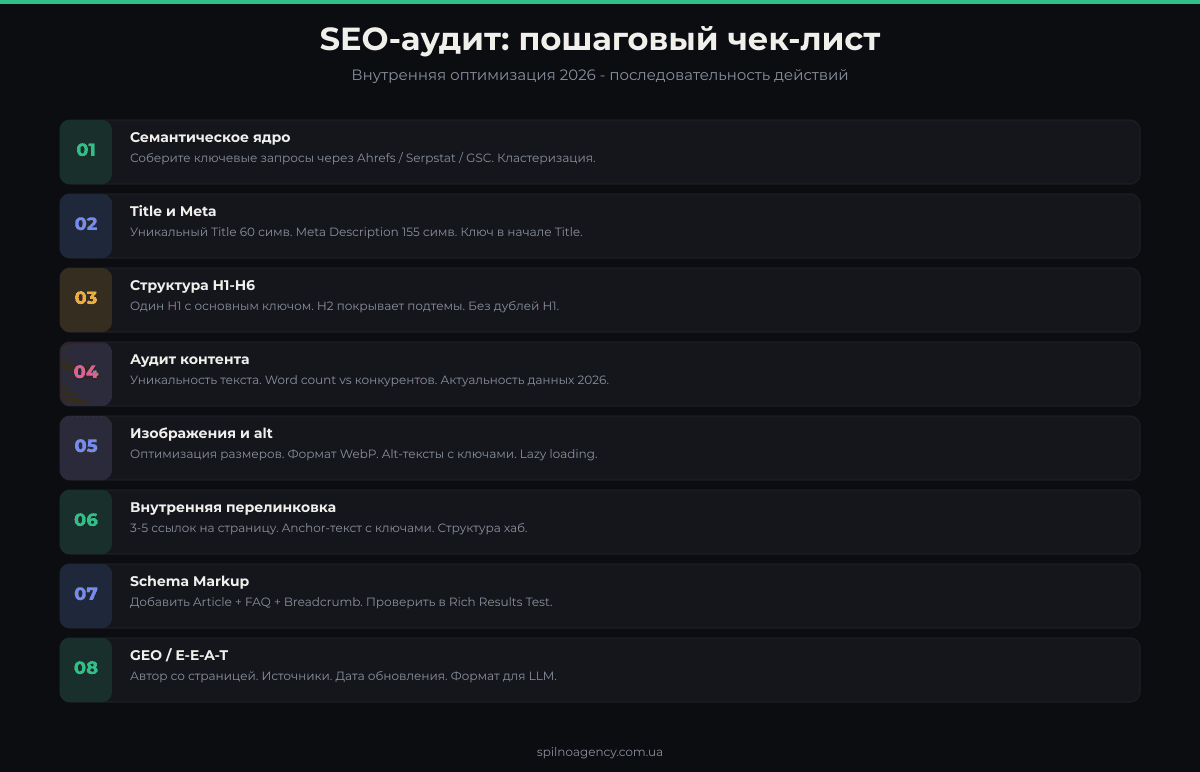Viewport: 1200px width, 772px height.
Task: Select the 'Структура H1-H6' heading
Action: pos(192,285)
